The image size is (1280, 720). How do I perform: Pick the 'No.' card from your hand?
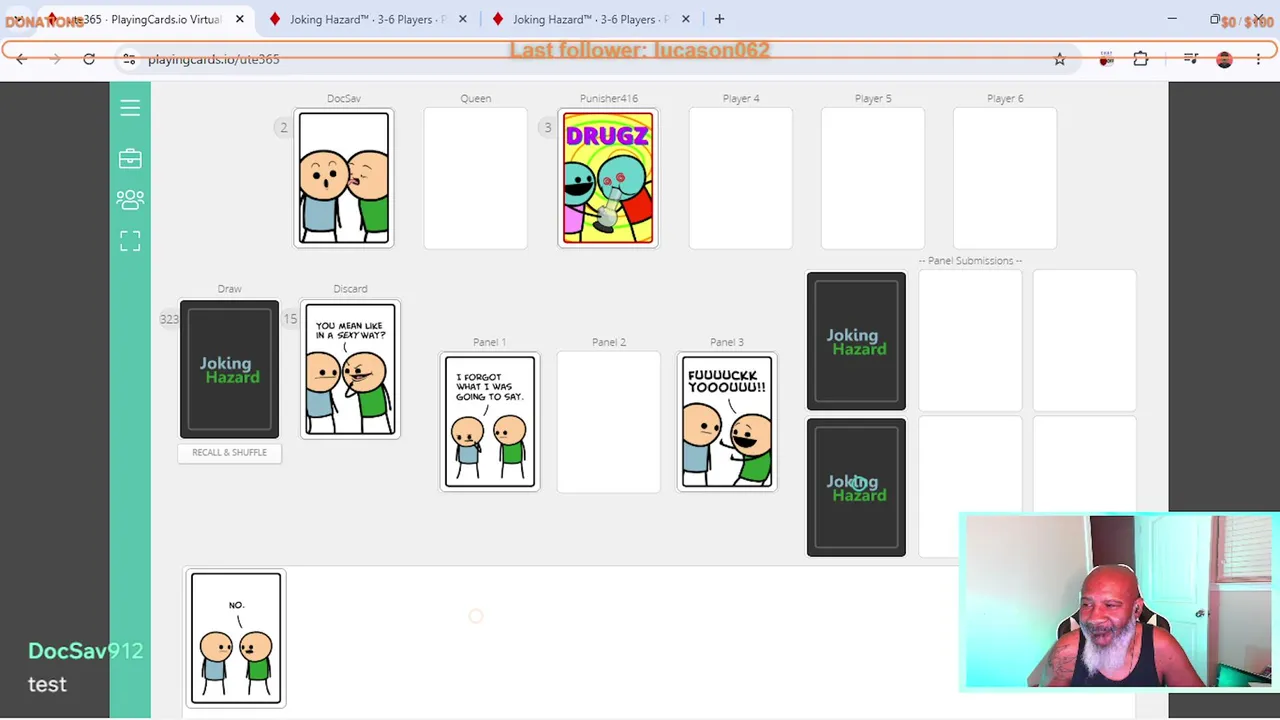point(236,639)
